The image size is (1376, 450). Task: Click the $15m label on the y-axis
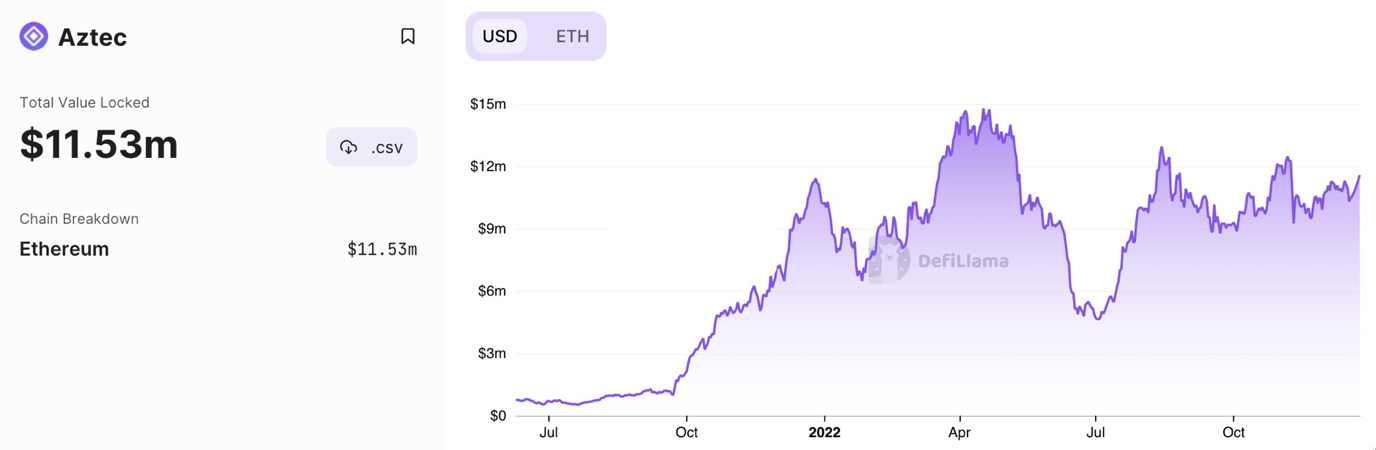click(488, 104)
